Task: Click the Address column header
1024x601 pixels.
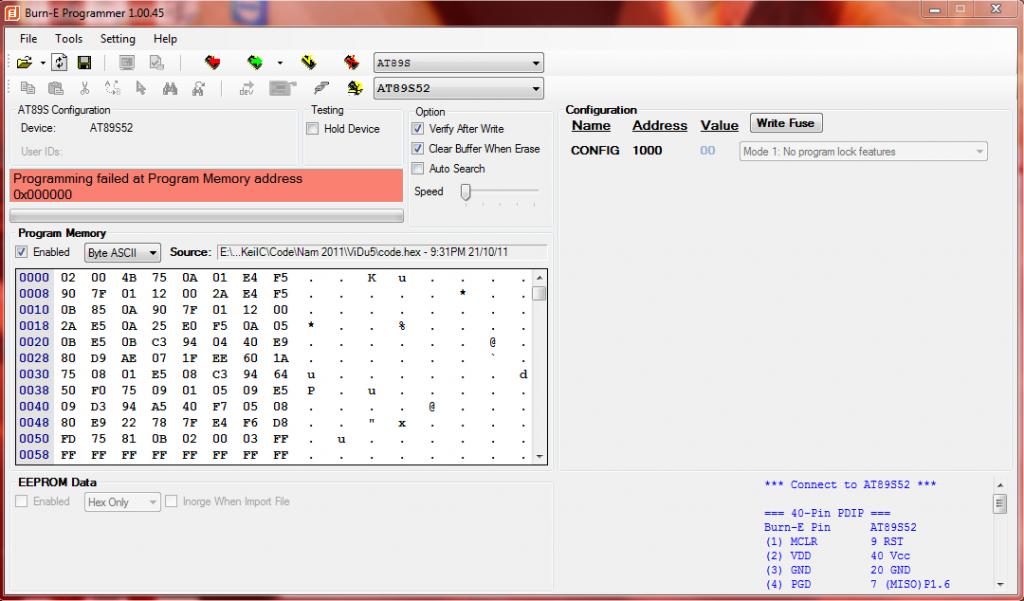Action: click(x=660, y=125)
